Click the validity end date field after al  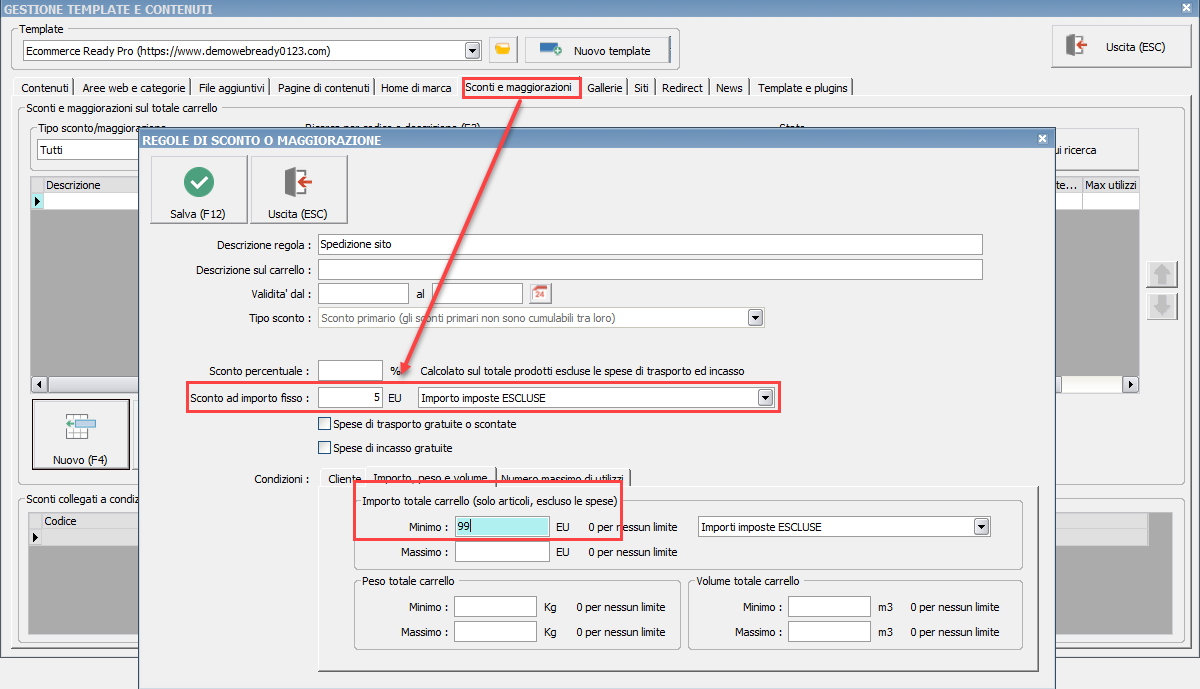click(478, 293)
